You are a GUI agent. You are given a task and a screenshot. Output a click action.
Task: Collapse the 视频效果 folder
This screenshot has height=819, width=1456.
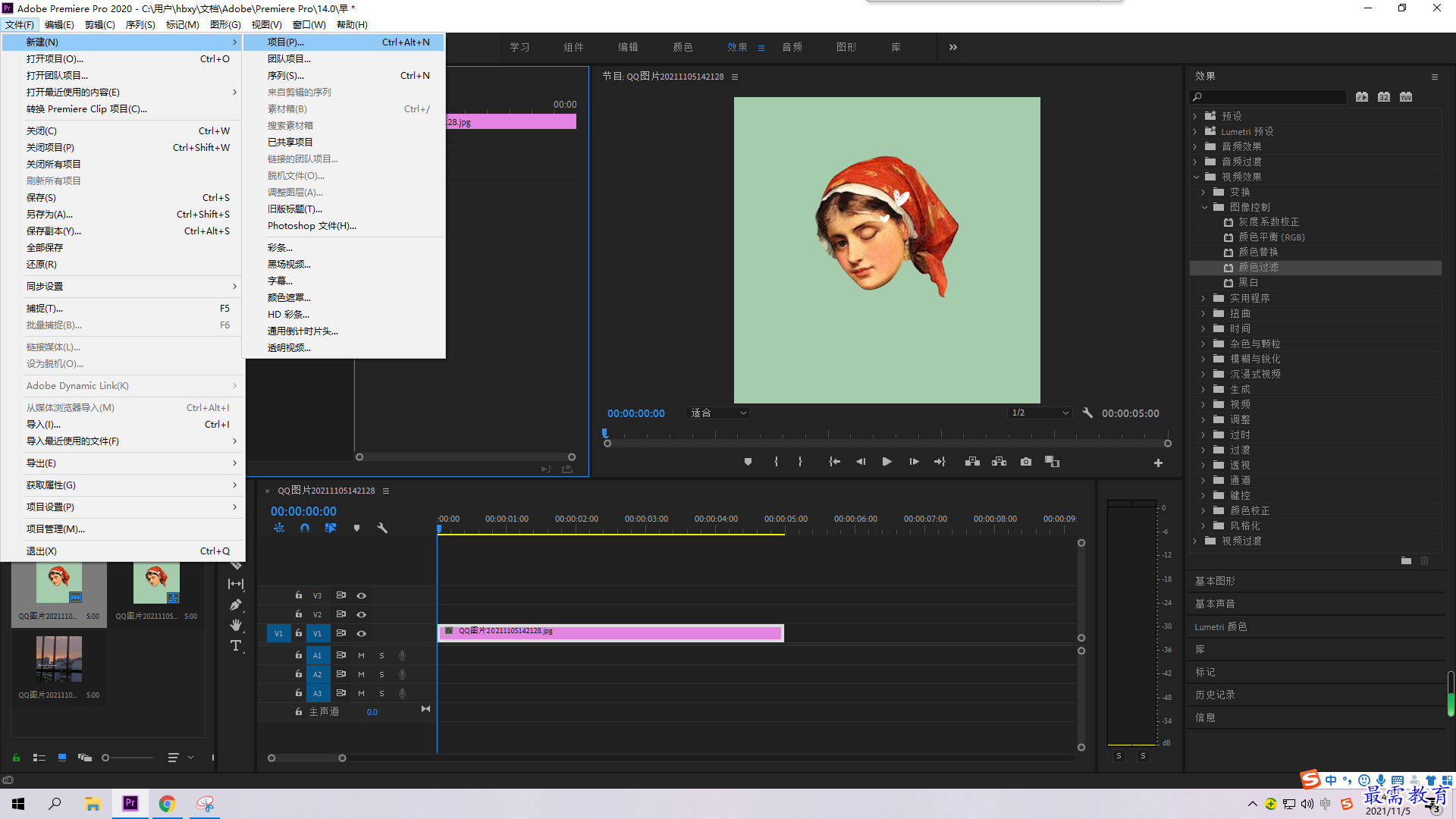click(1196, 177)
